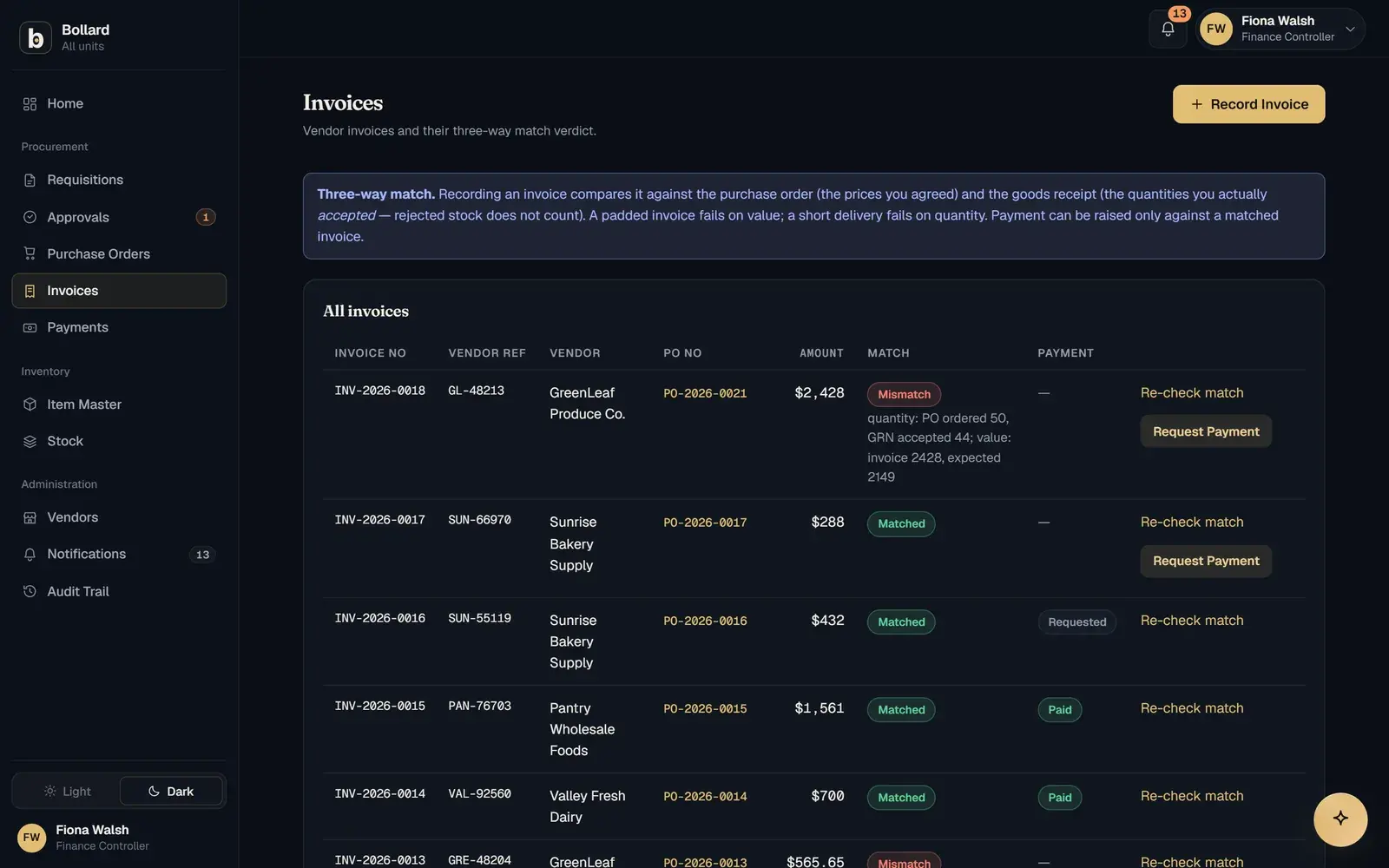Open the sparkle assistant floating button

pos(1340,819)
